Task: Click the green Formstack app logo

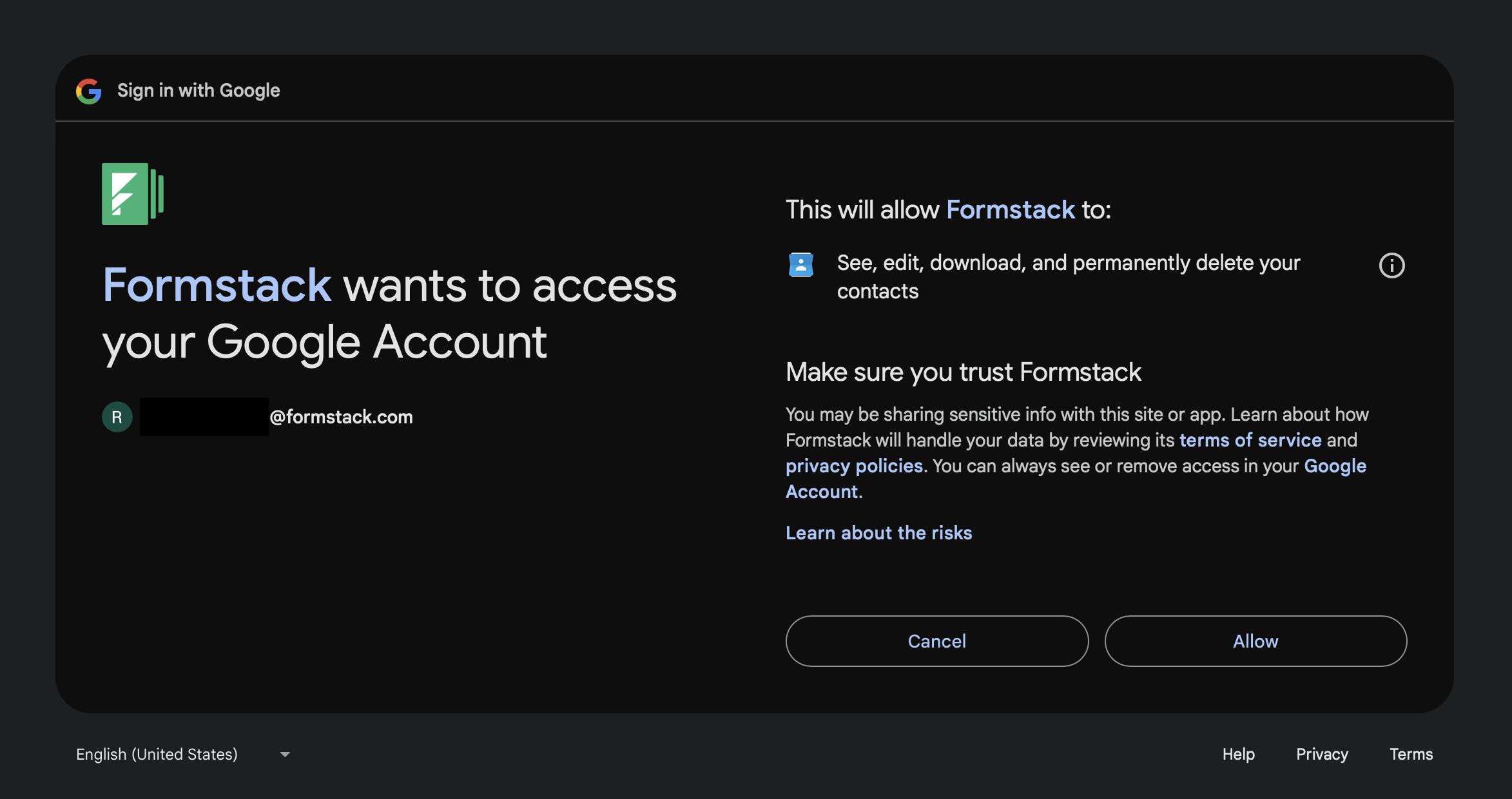Action: coord(133,194)
